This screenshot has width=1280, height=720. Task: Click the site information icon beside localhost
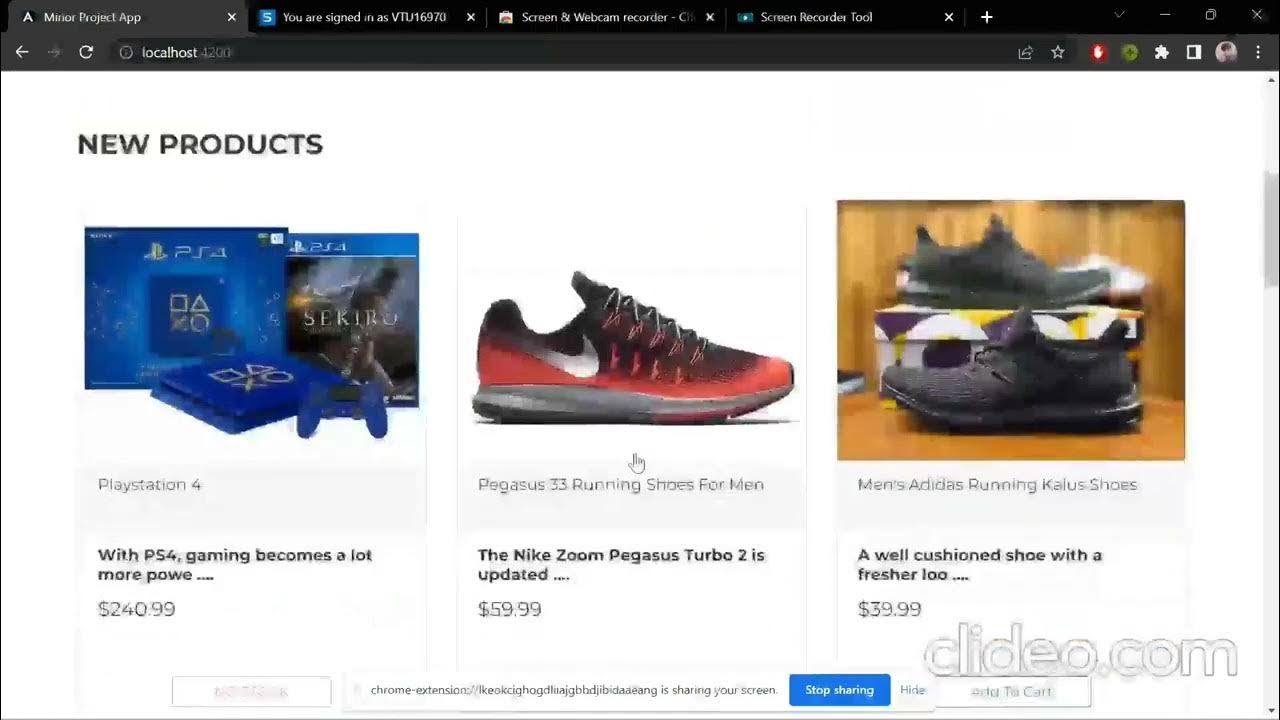tap(126, 52)
